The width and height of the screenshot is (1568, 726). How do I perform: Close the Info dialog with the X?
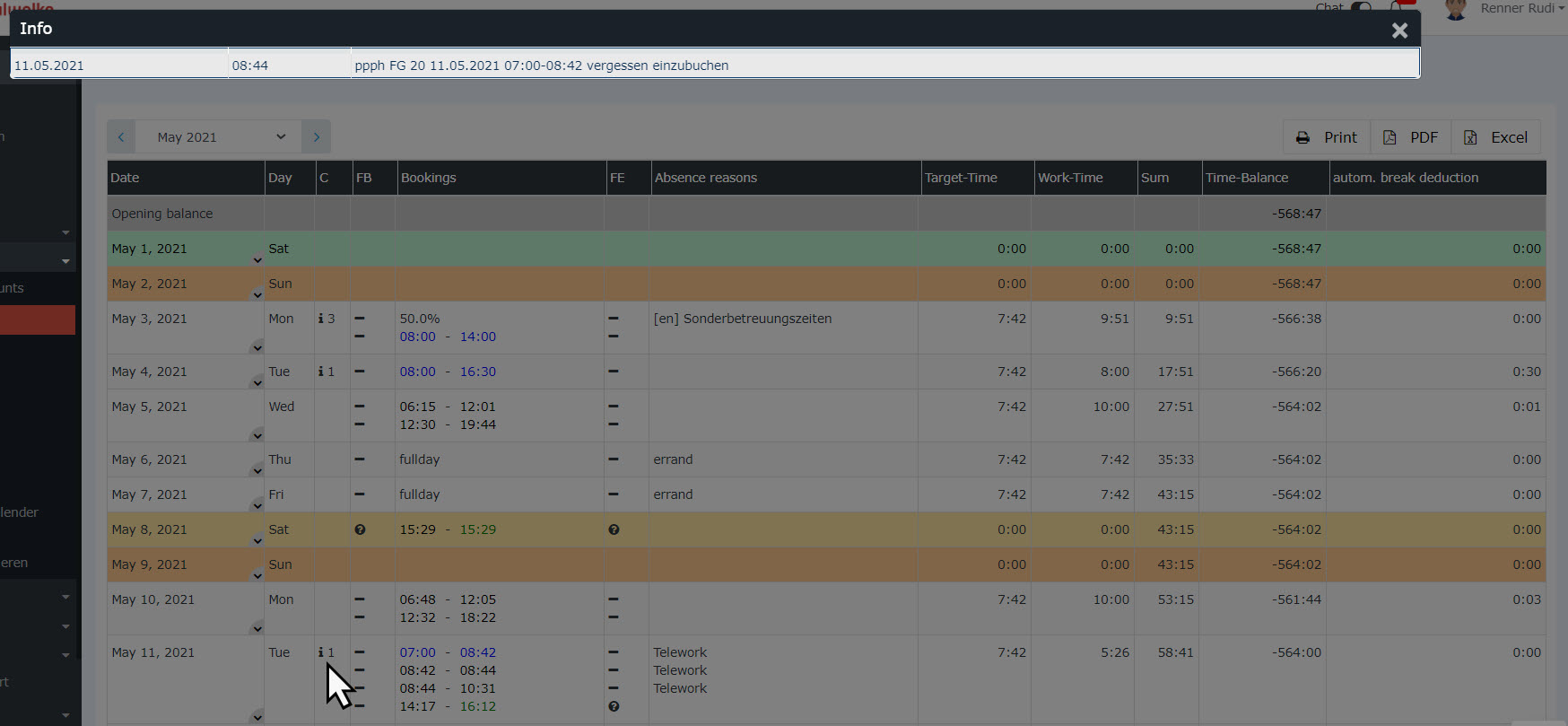(1399, 31)
